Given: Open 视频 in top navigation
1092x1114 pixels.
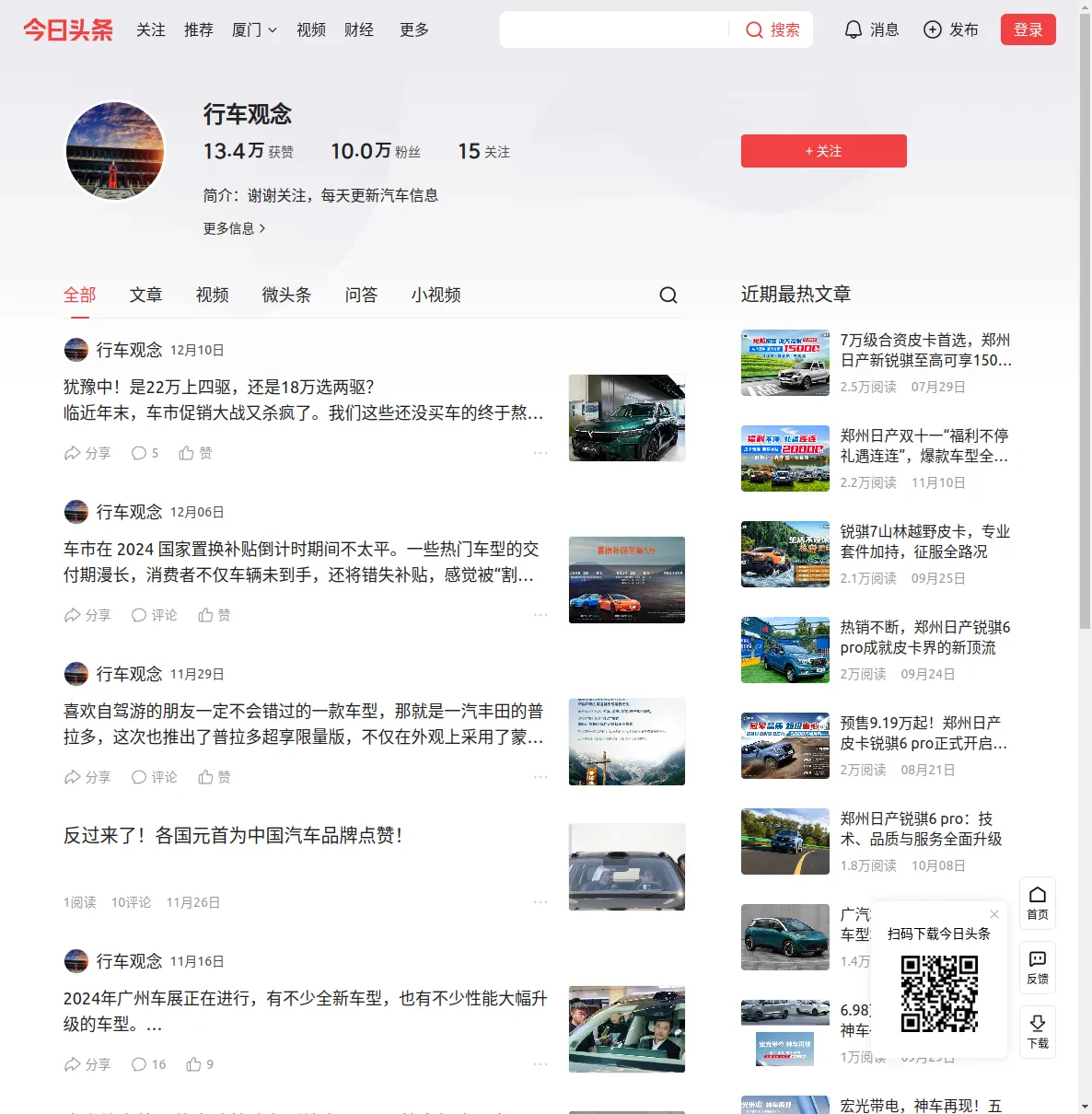Looking at the screenshot, I should point(311,30).
